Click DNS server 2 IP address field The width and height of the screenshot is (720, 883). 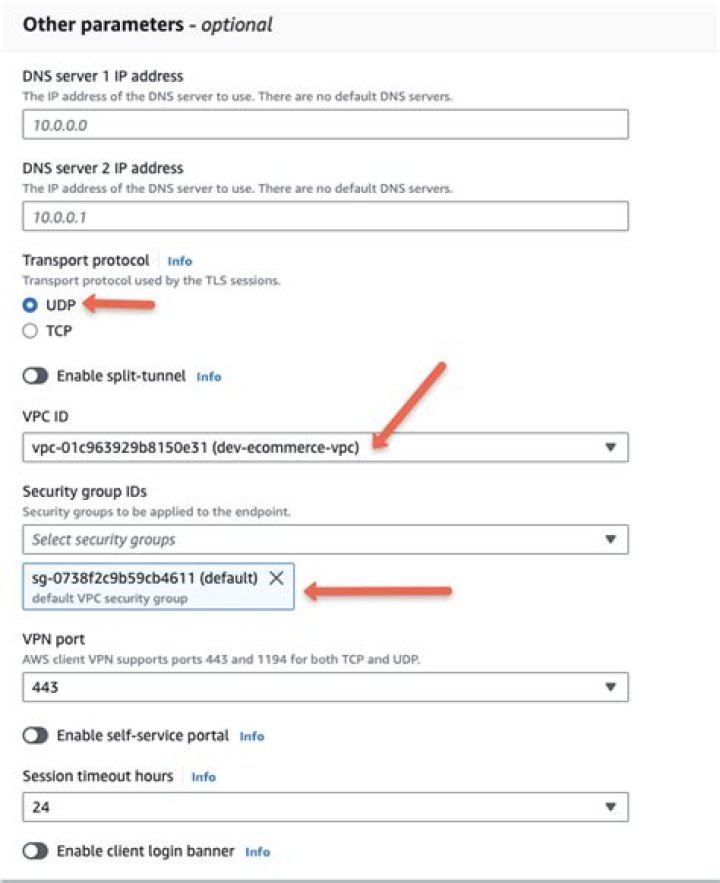[x=325, y=216]
